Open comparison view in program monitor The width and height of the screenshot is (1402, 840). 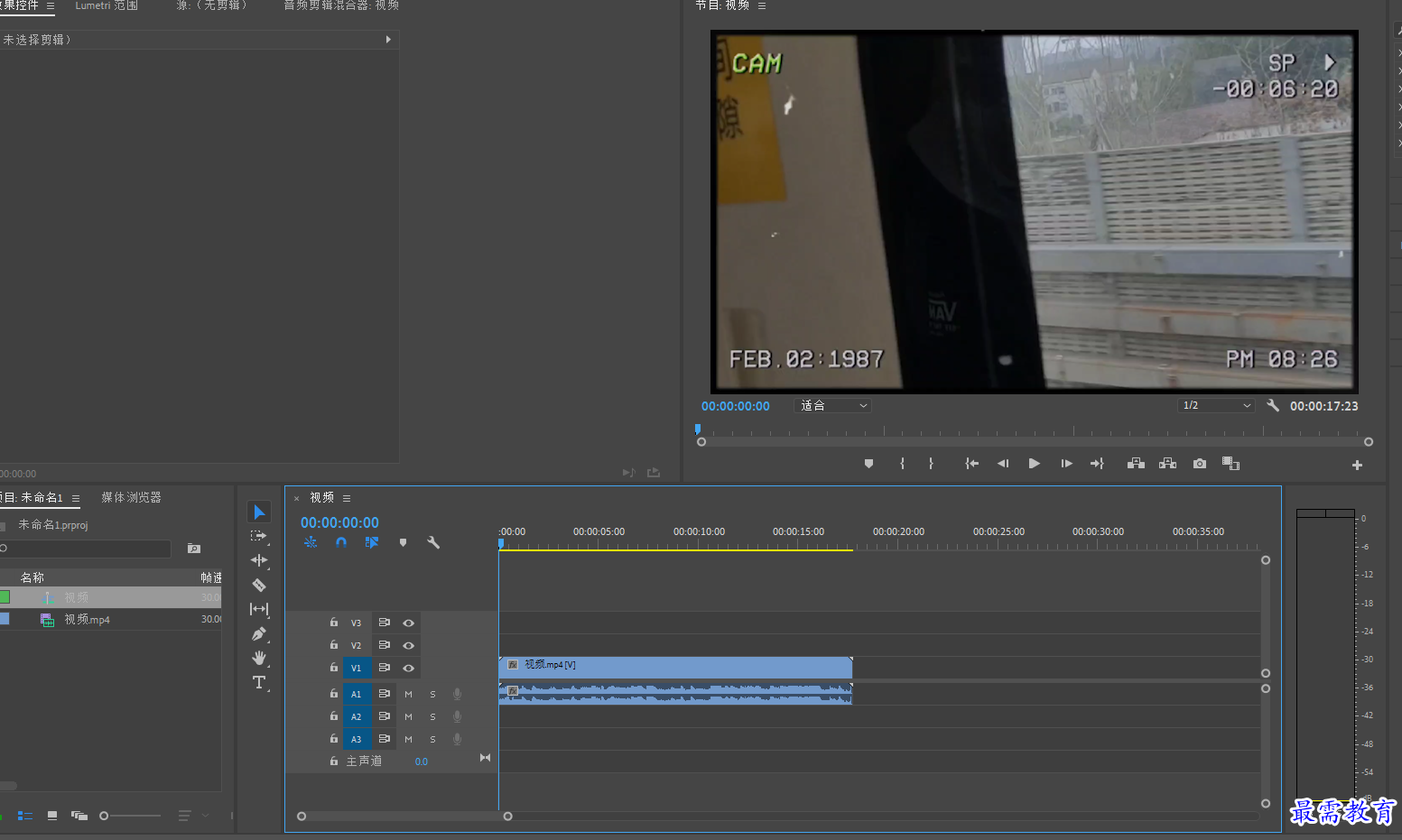point(1230,464)
